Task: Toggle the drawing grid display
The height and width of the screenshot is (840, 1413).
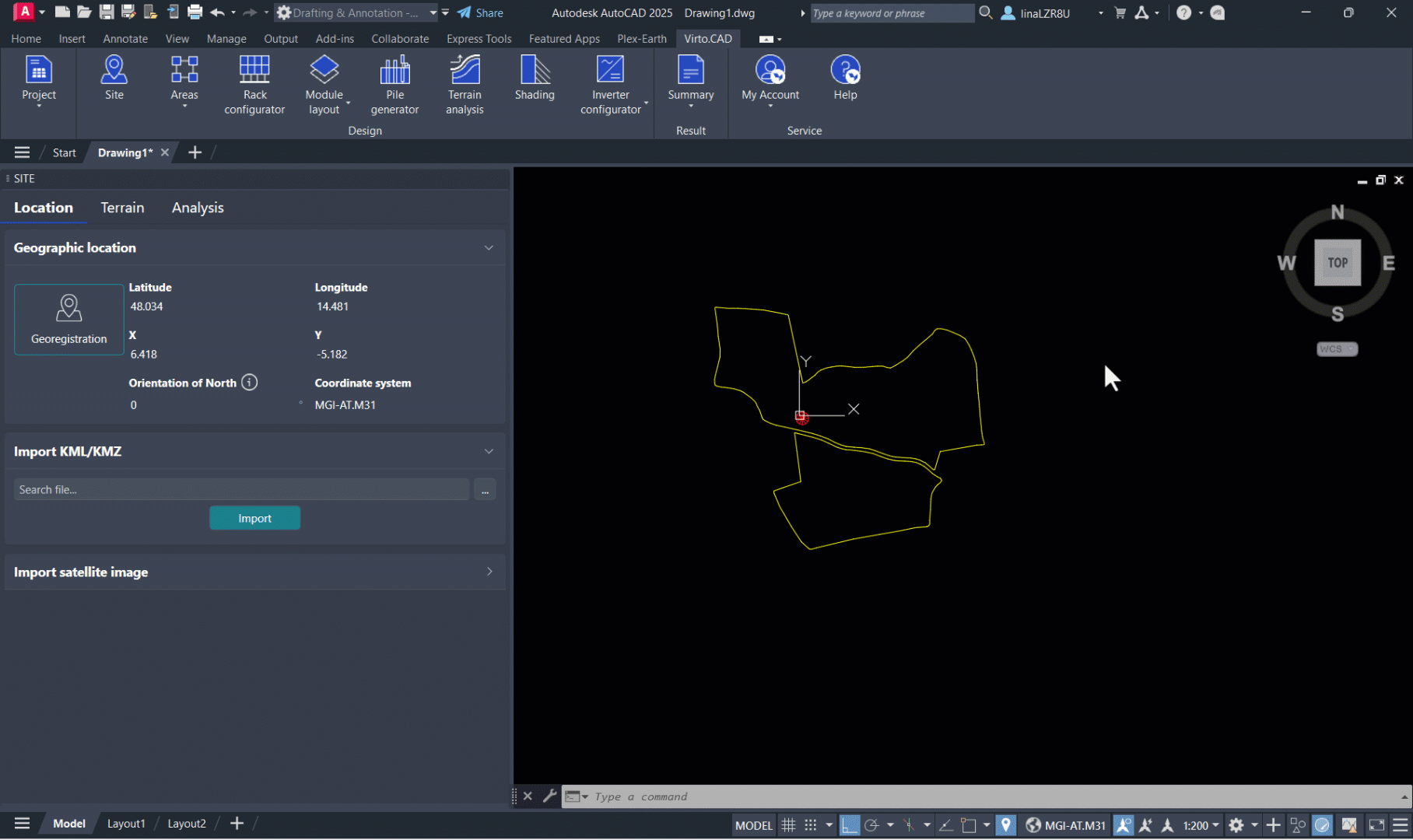Action: 788,825
